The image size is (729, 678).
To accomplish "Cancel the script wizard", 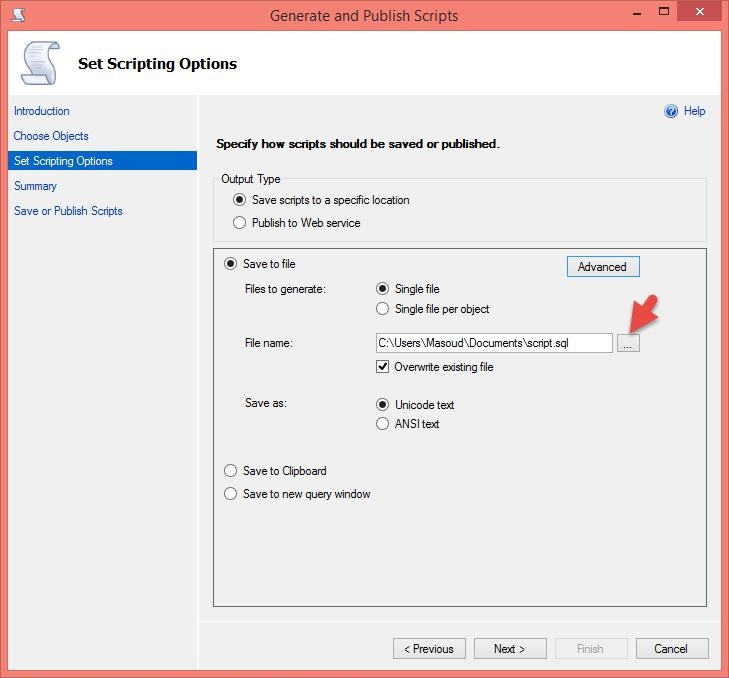I will [672, 648].
